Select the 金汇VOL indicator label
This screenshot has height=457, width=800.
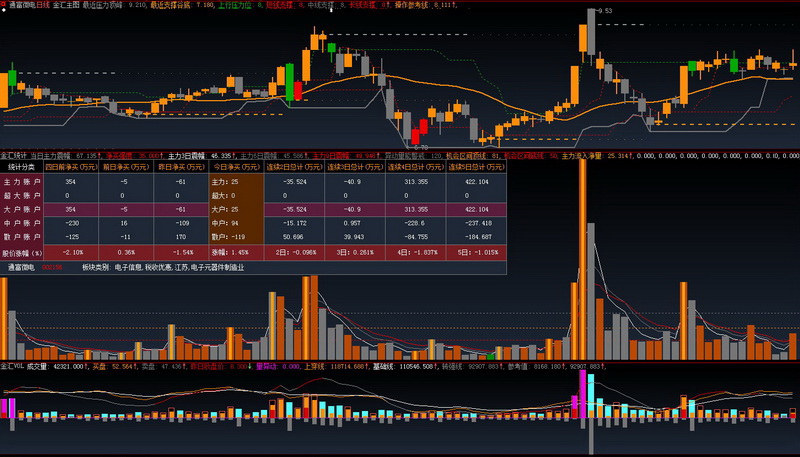point(12,366)
